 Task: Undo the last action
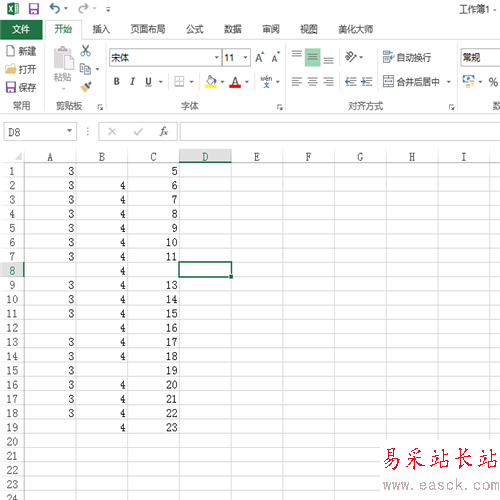click(55, 8)
